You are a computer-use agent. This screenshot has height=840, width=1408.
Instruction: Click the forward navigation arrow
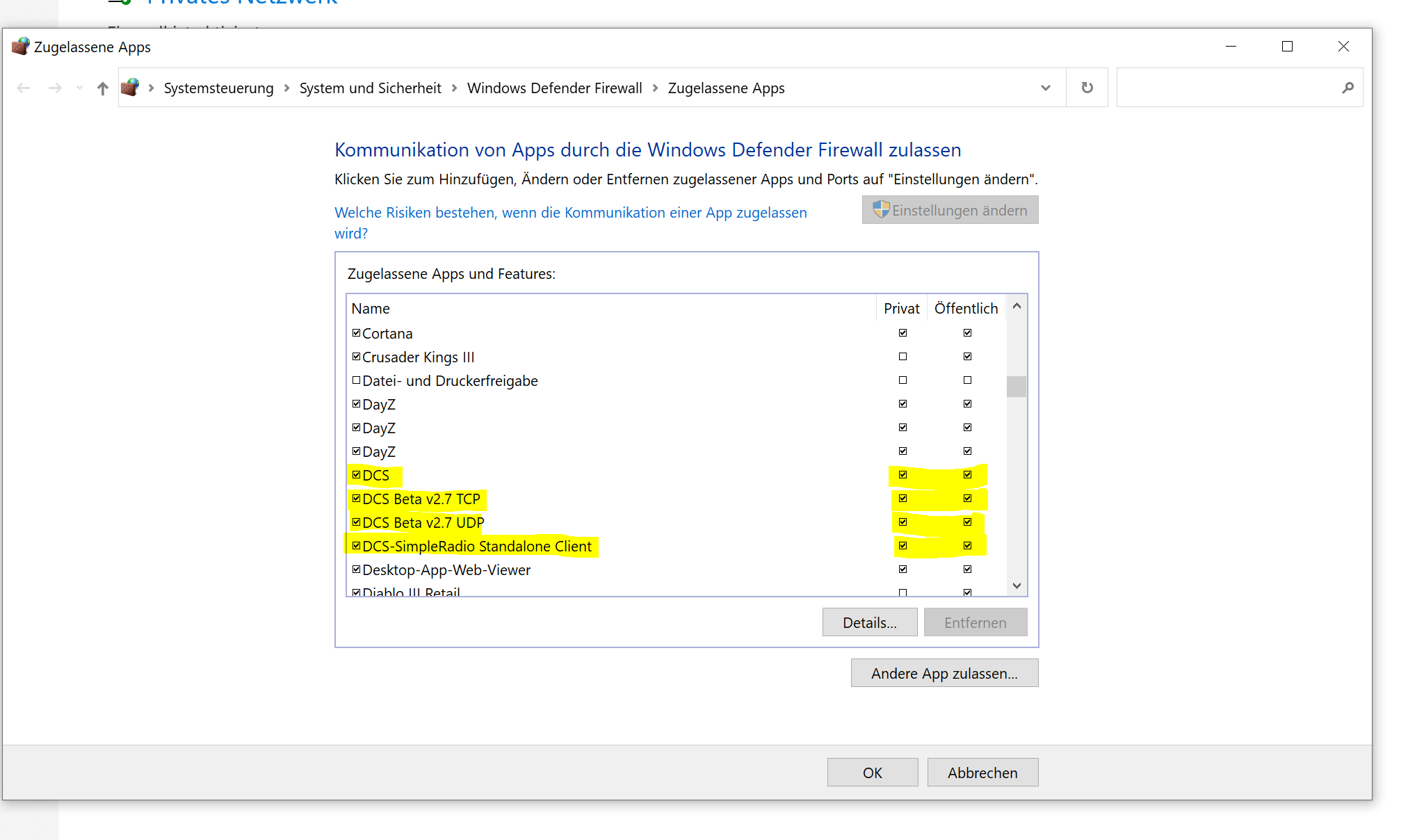(x=56, y=88)
